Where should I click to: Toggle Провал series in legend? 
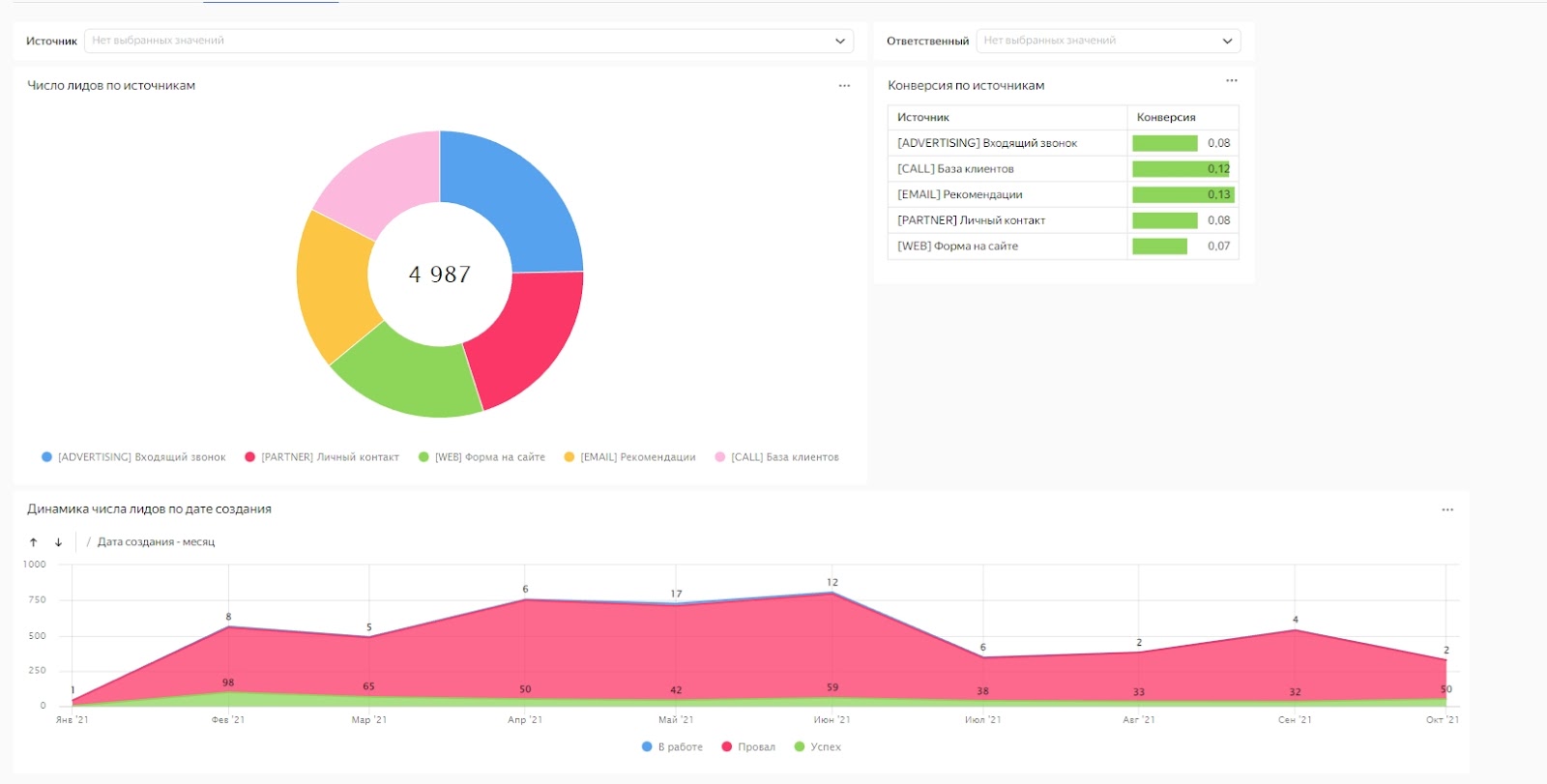(748, 747)
